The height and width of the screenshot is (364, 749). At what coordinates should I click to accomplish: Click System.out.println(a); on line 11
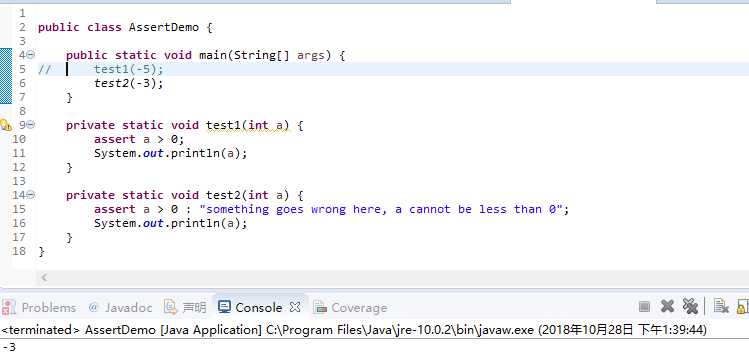pyautogui.click(x=171, y=153)
